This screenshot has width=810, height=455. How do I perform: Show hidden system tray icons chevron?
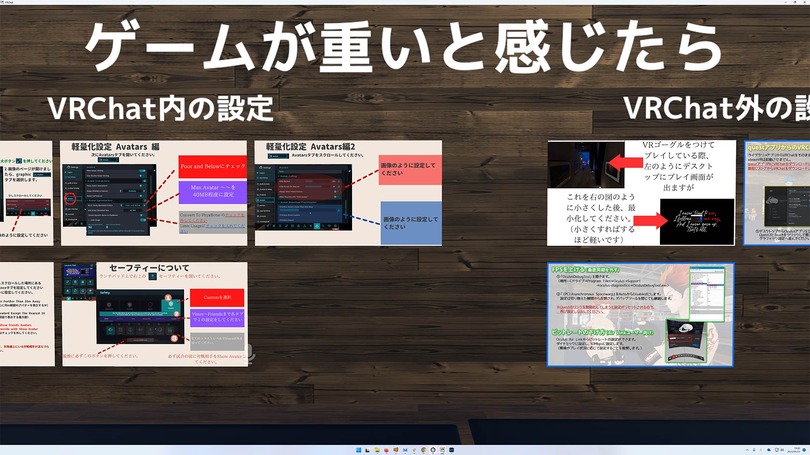click(x=747, y=450)
